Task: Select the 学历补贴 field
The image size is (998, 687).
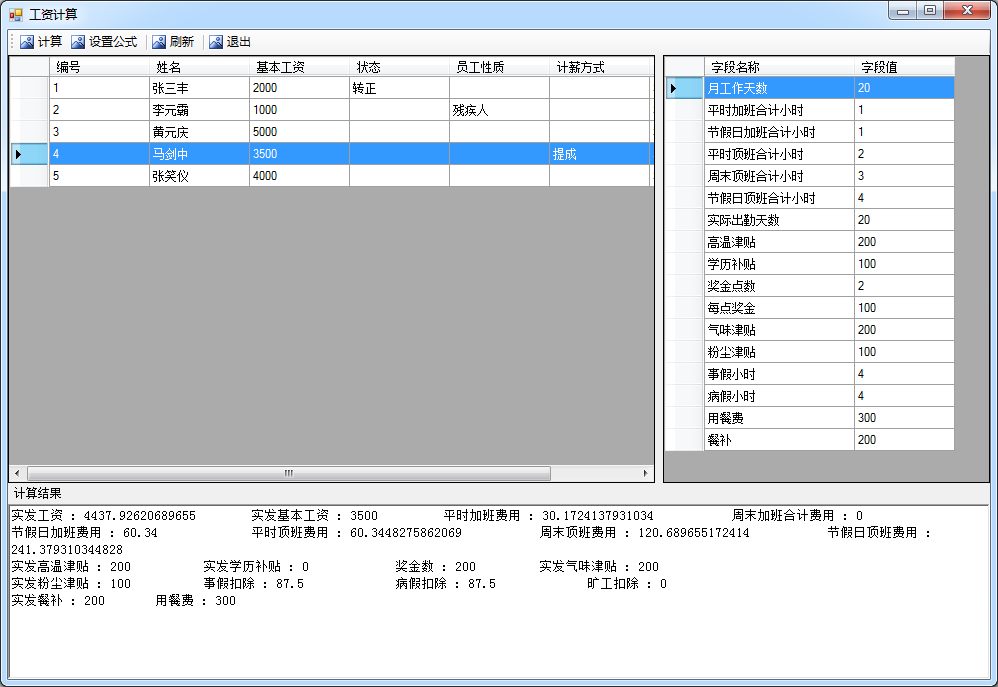Action: point(779,264)
